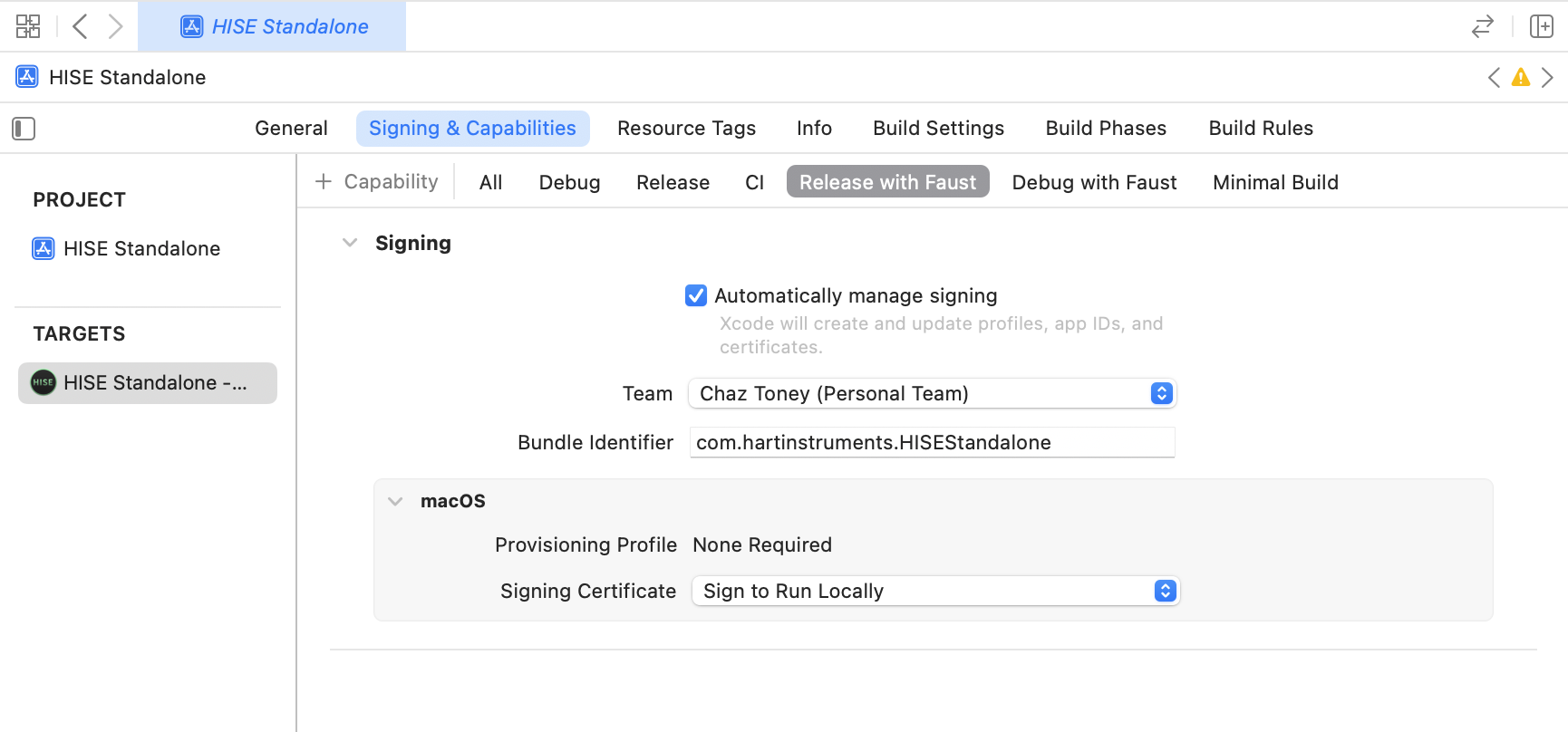This screenshot has height=732, width=1568.
Task: Uncheck Automatically manage signing
Action: (696, 295)
